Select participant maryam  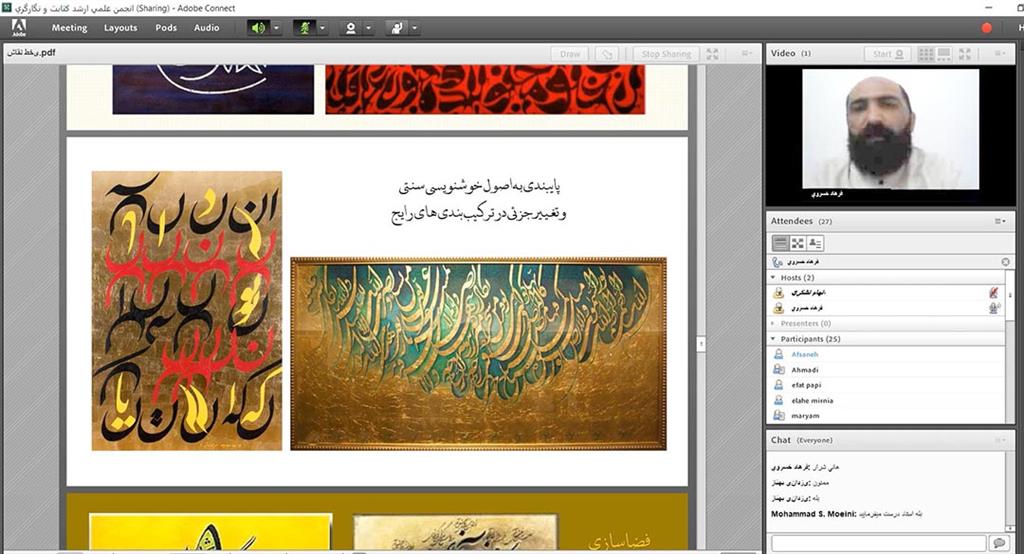click(x=887, y=416)
